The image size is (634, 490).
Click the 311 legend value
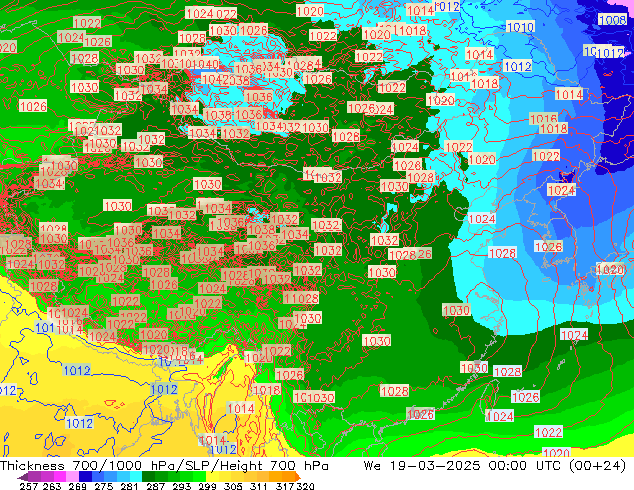coord(259,486)
